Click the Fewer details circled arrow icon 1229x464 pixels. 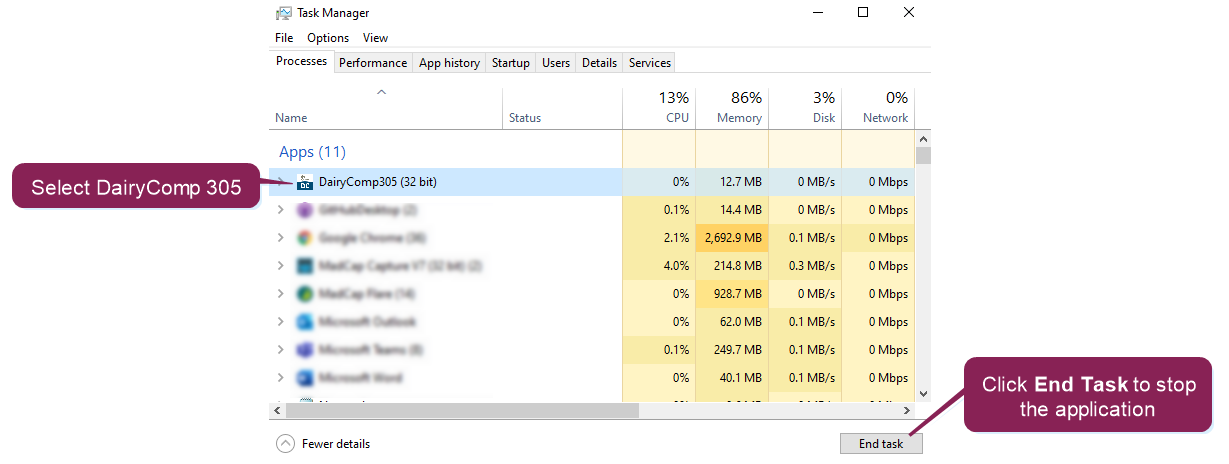[x=286, y=443]
